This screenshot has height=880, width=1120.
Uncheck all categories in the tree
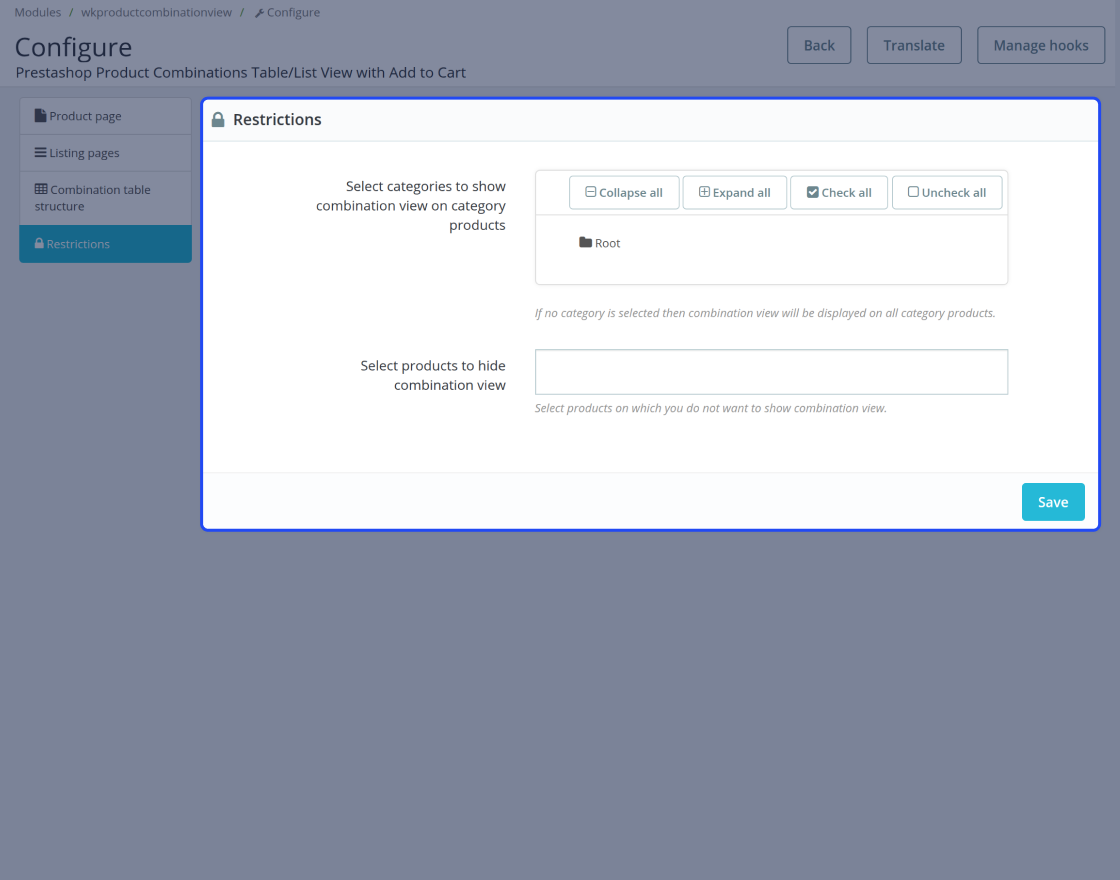click(x=946, y=193)
